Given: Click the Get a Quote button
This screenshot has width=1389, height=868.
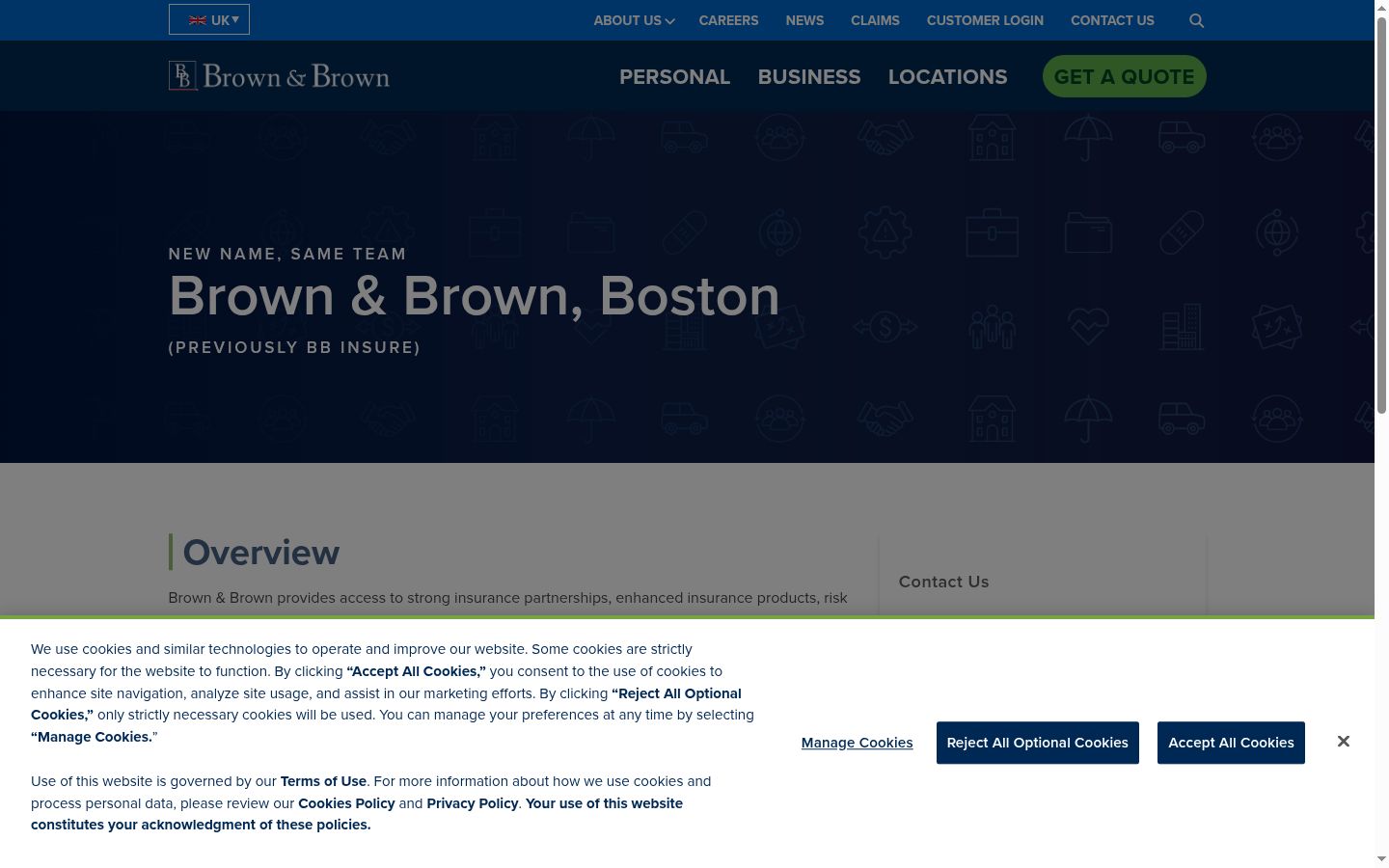Looking at the screenshot, I should (x=1124, y=76).
